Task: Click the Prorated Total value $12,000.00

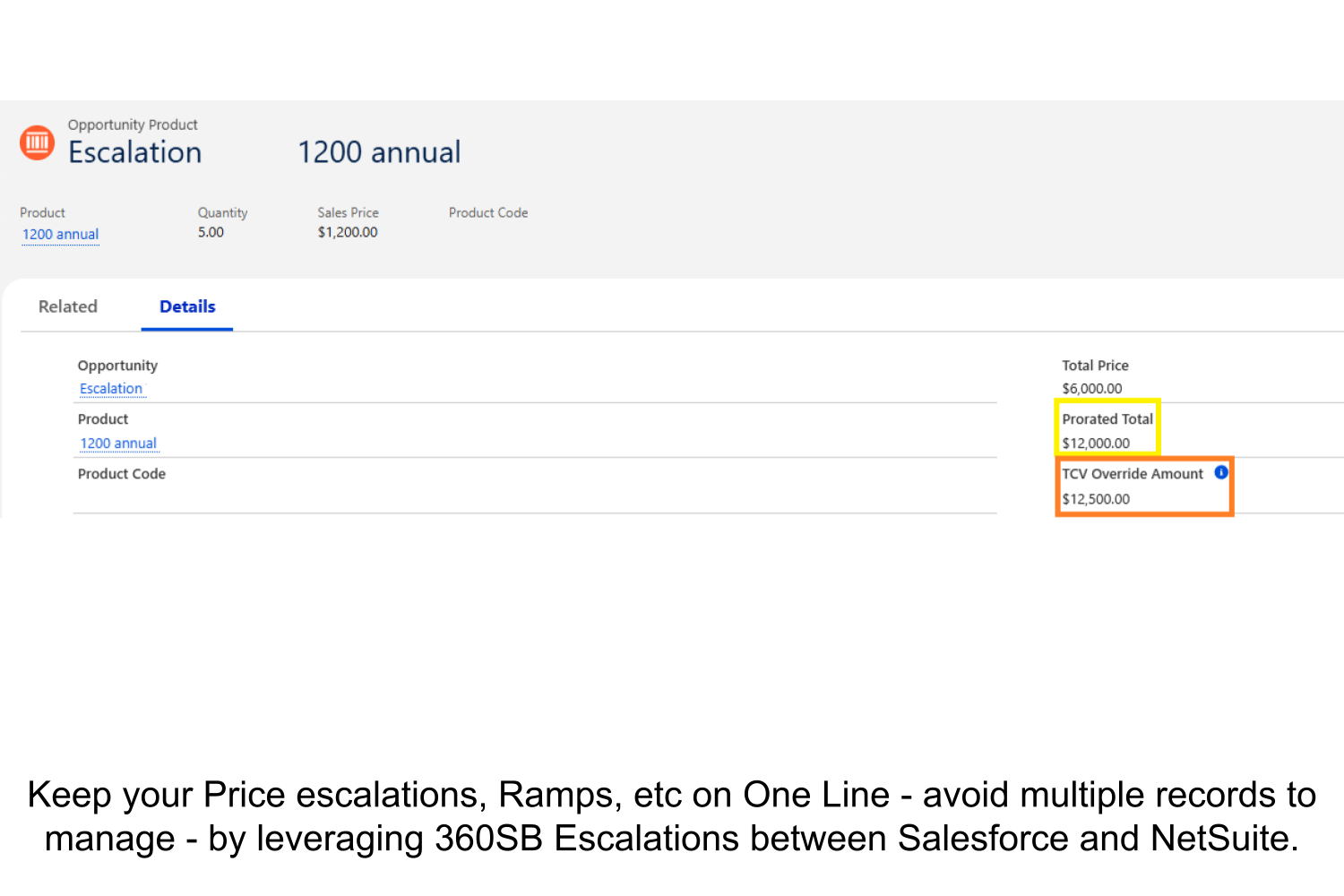Action: click(1096, 444)
